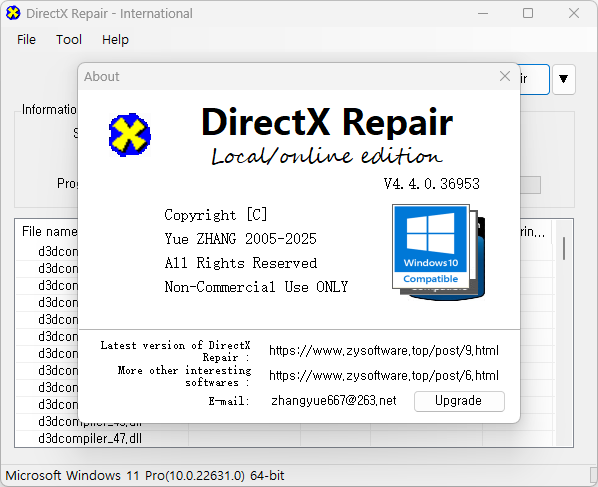The width and height of the screenshot is (598, 487).
Task: Open the latest version link post/9.html
Action: pyautogui.click(x=384, y=350)
